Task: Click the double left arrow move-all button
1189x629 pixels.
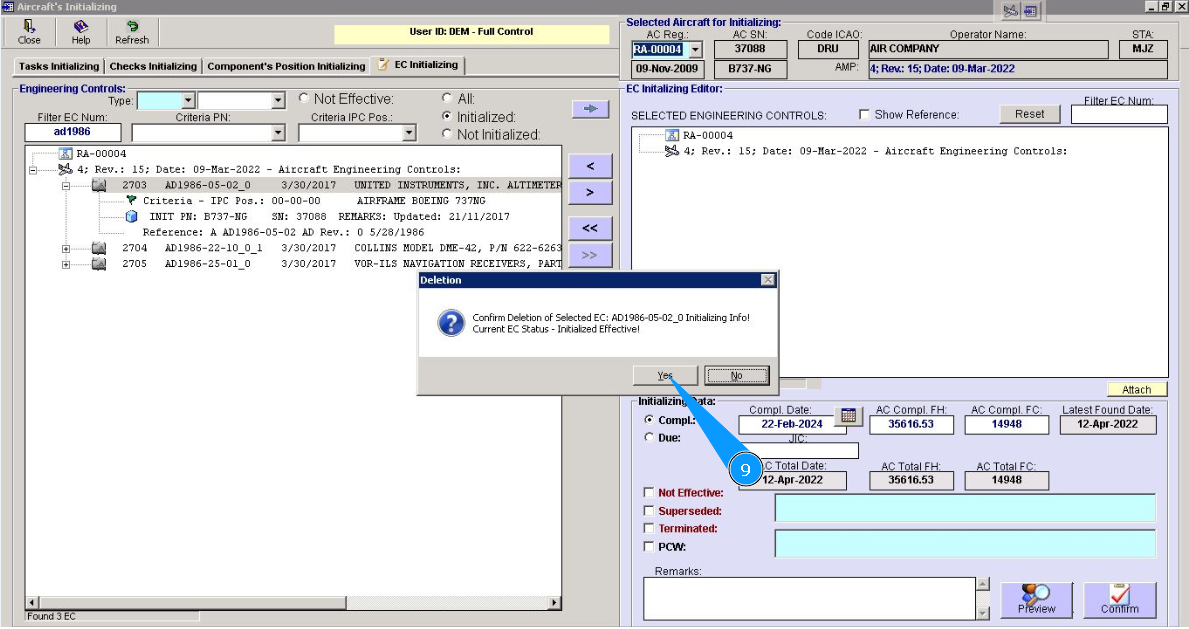Action: point(590,228)
